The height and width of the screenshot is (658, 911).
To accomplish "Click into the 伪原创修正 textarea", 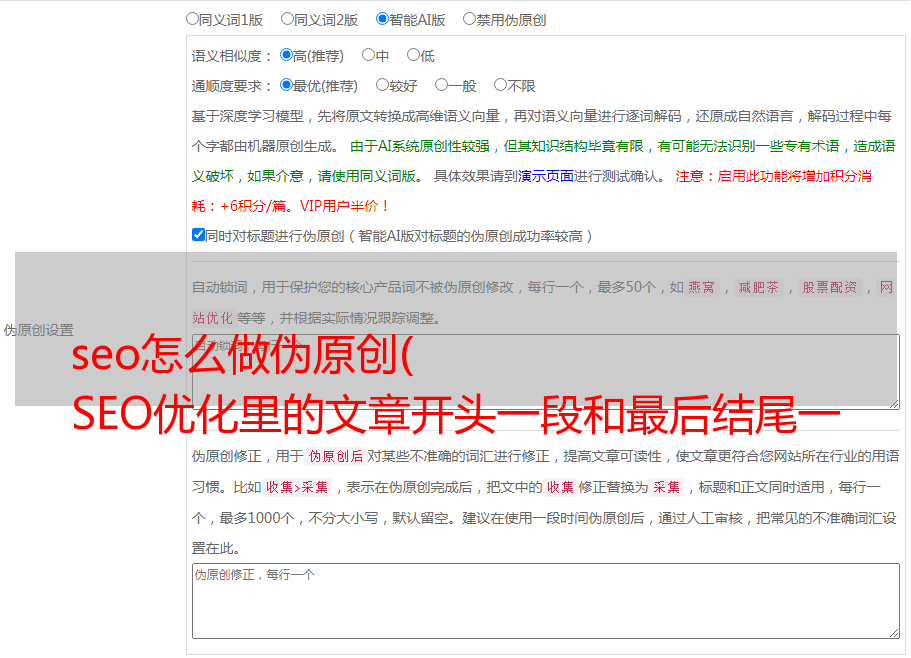I will click(546, 601).
